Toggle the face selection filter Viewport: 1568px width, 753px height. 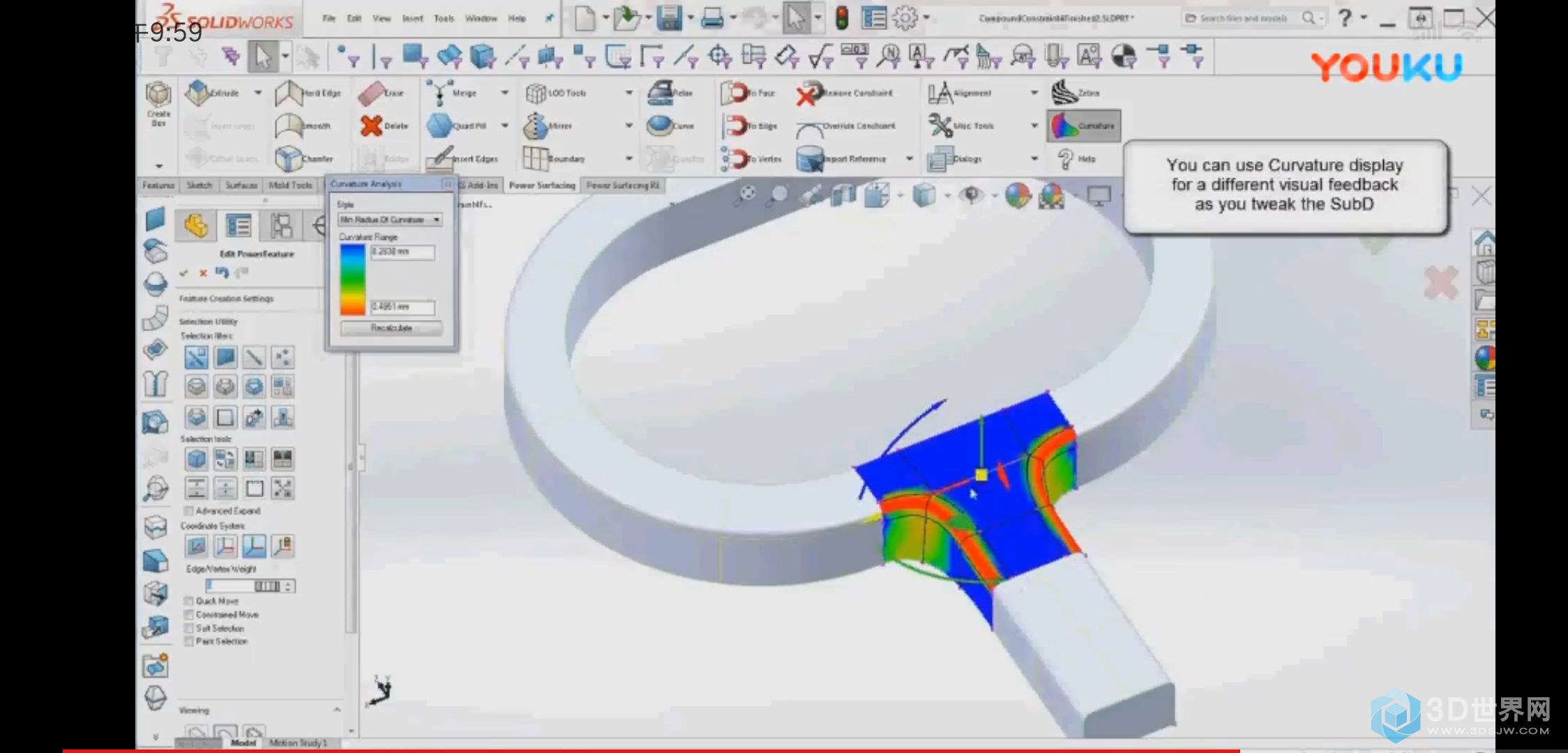point(225,358)
